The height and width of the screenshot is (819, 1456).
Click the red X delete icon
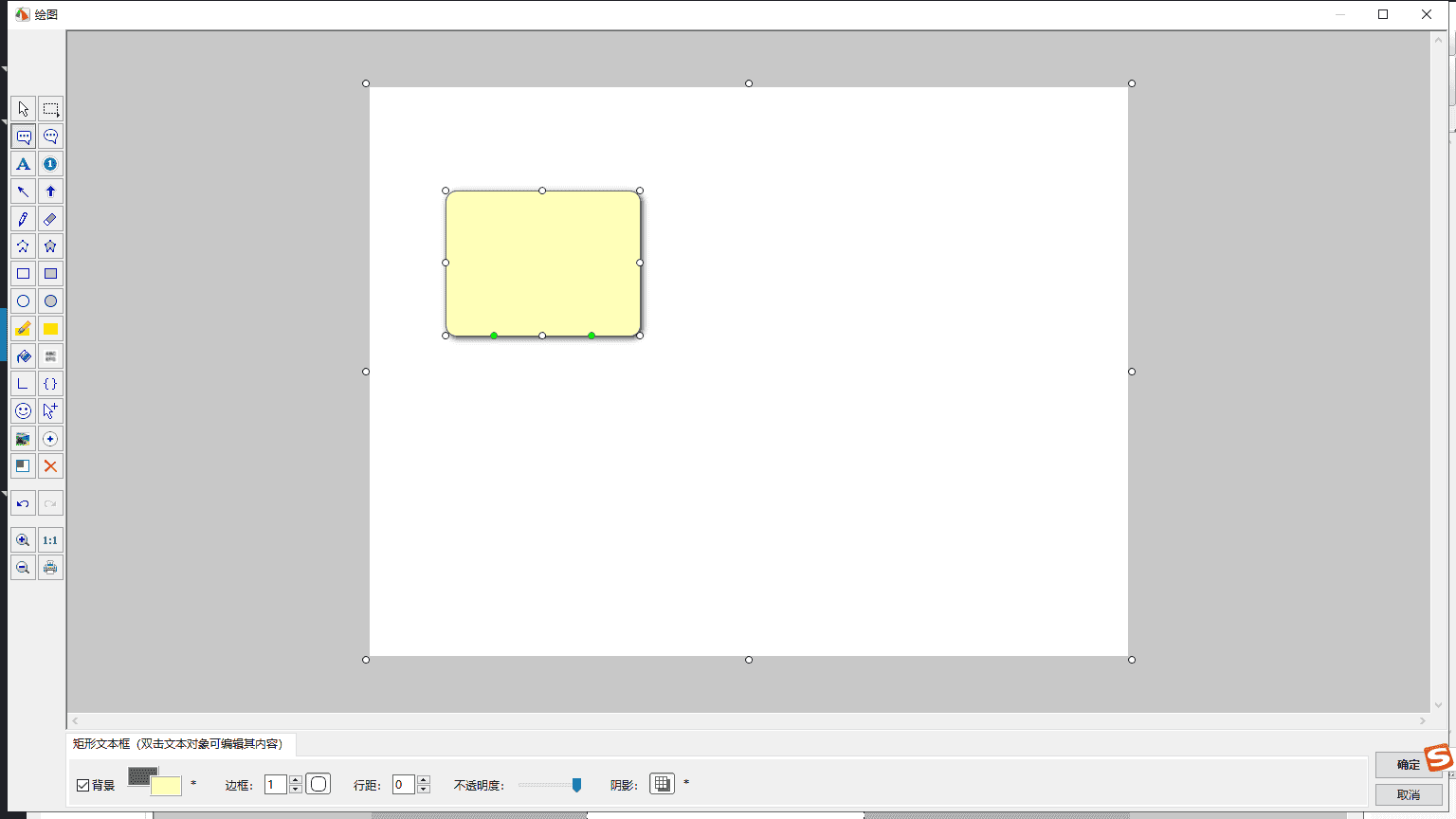(x=50, y=466)
